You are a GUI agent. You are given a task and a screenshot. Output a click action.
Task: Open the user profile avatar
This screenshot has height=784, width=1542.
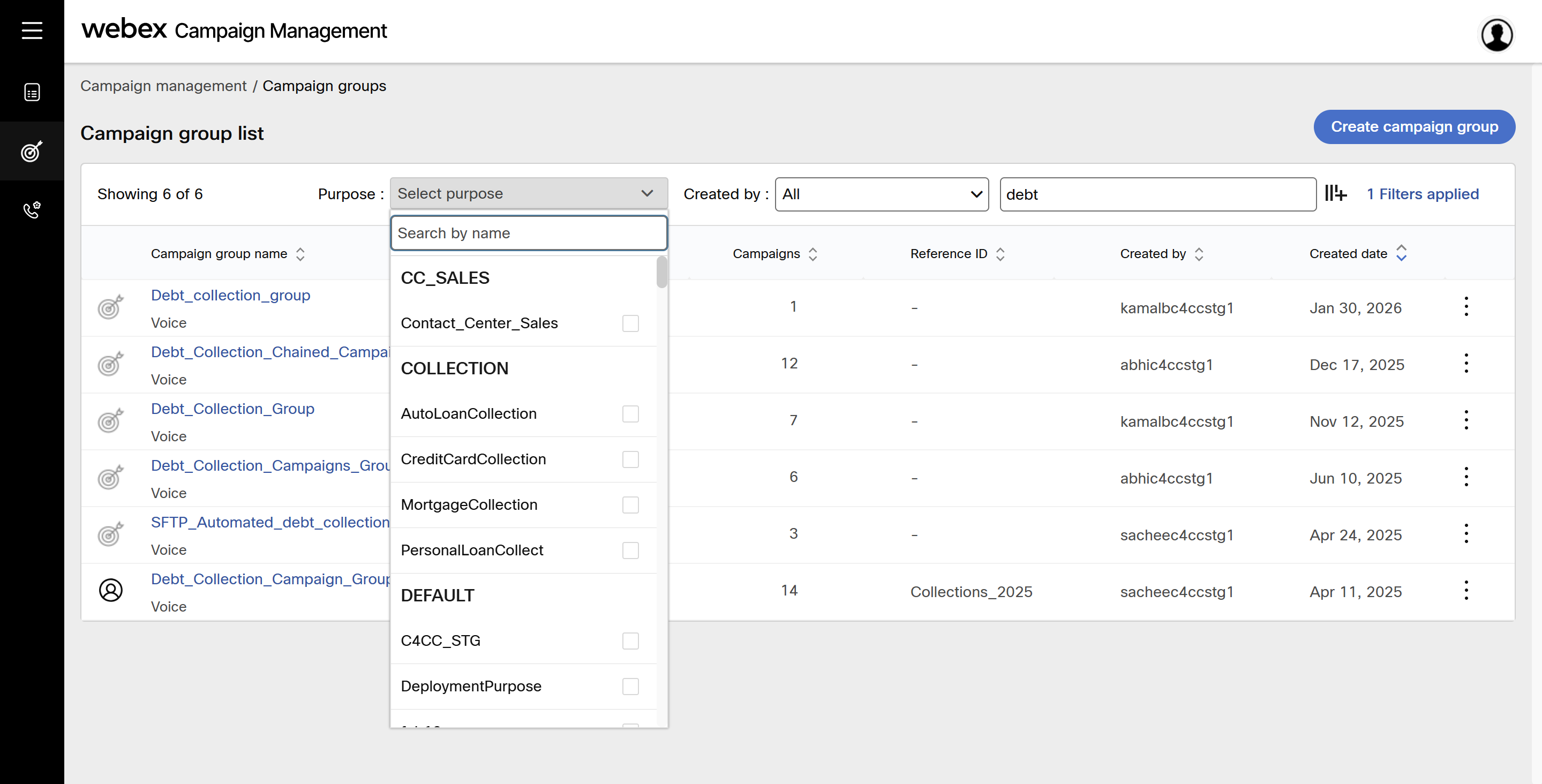click(x=1496, y=35)
